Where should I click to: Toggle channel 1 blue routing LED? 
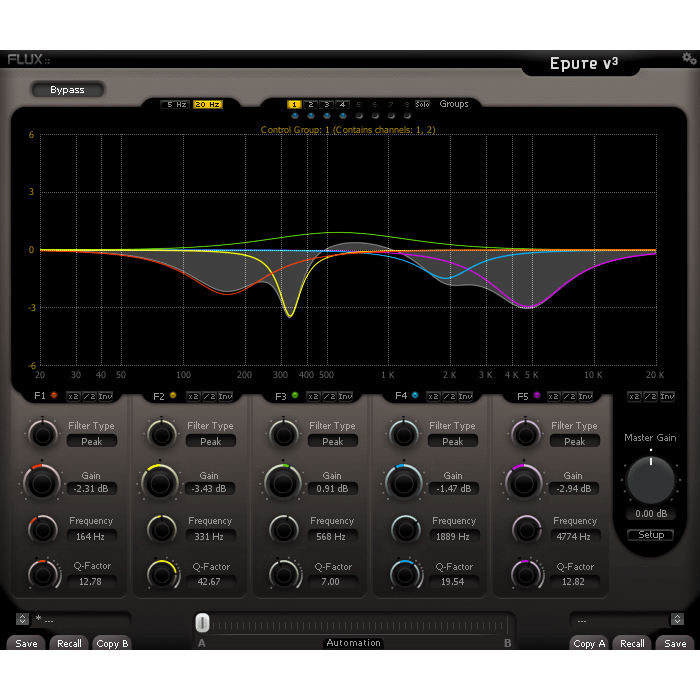pos(295,116)
